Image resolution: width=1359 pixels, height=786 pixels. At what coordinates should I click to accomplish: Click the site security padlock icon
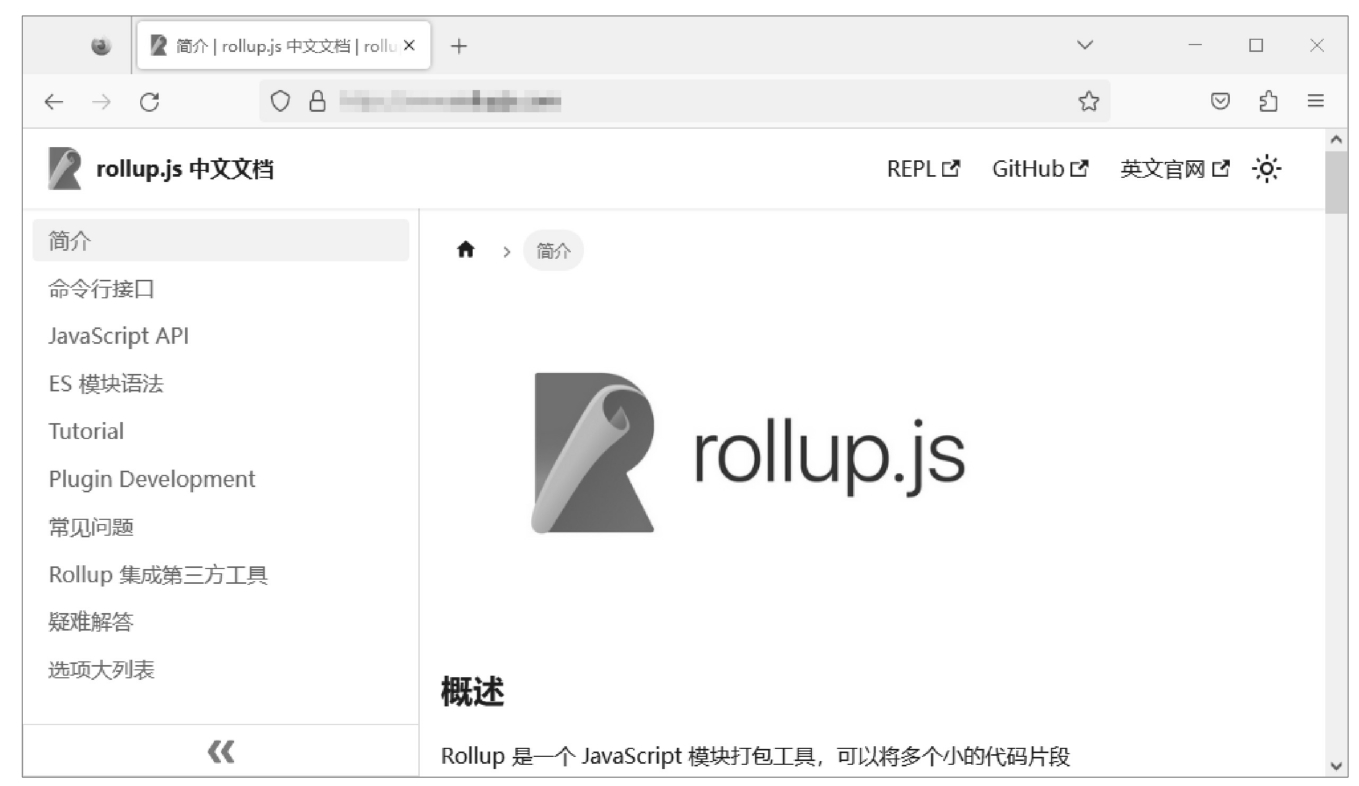(x=318, y=101)
